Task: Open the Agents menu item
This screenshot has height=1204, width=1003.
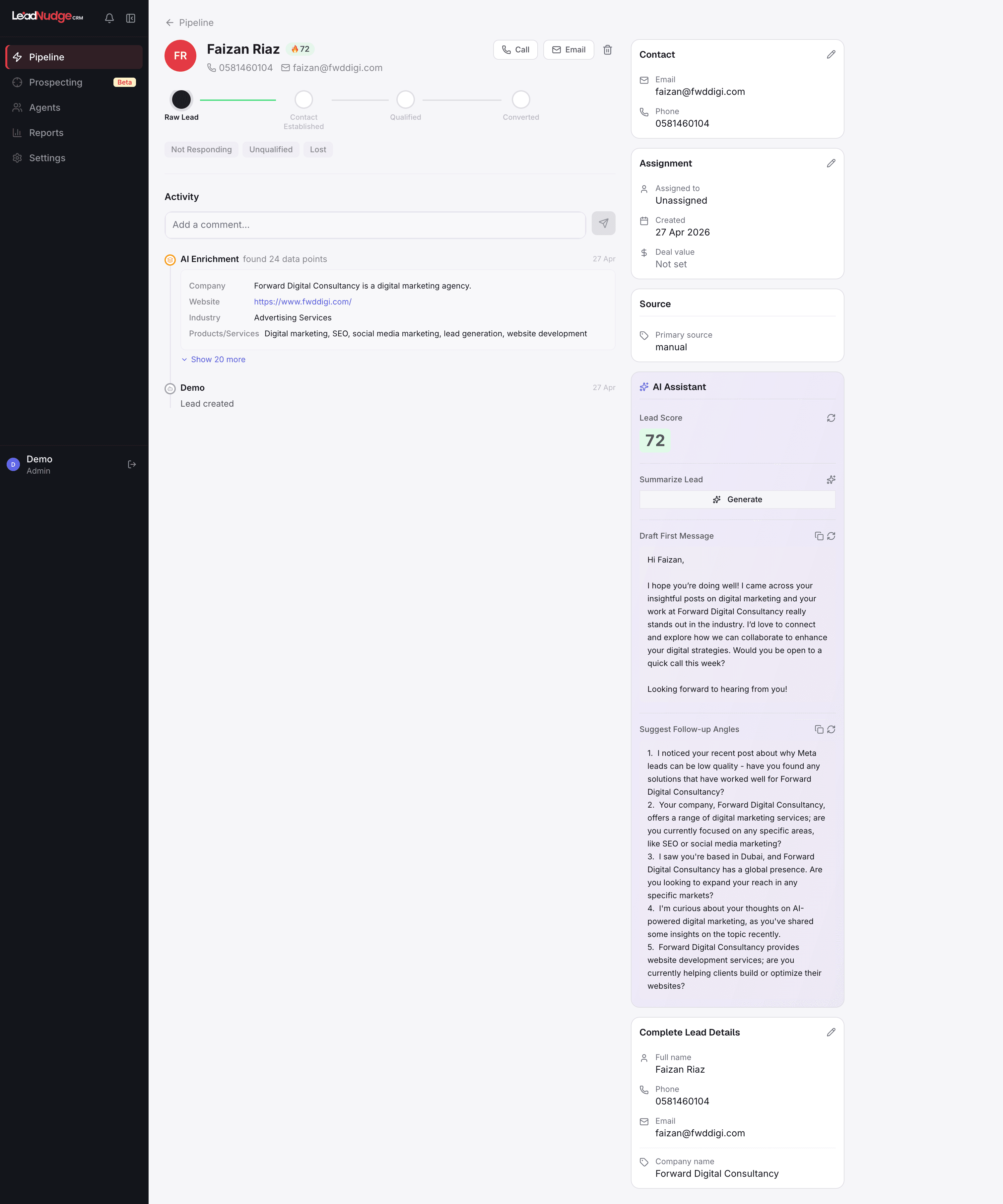Action: point(74,107)
